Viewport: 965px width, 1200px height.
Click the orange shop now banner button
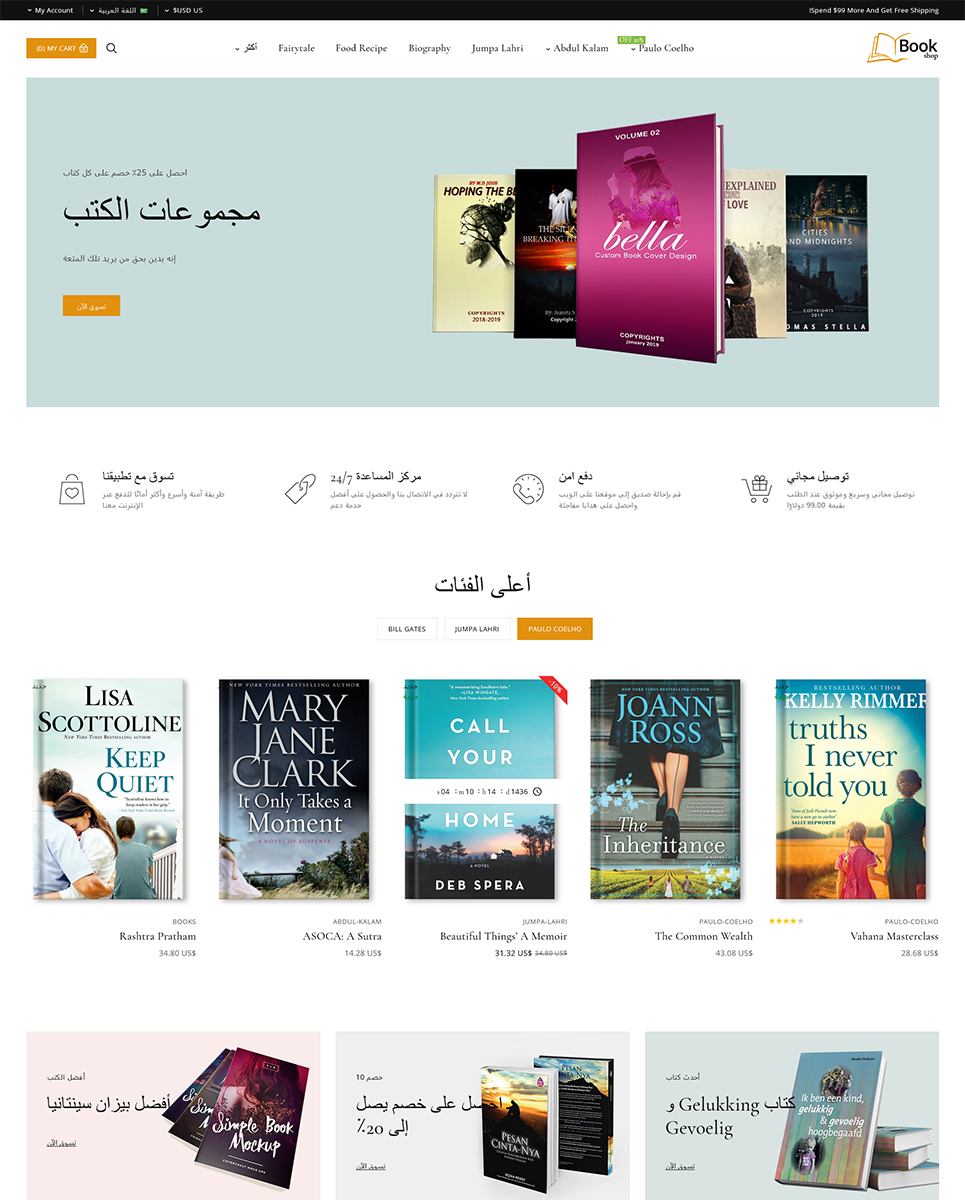pyautogui.click(x=91, y=306)
